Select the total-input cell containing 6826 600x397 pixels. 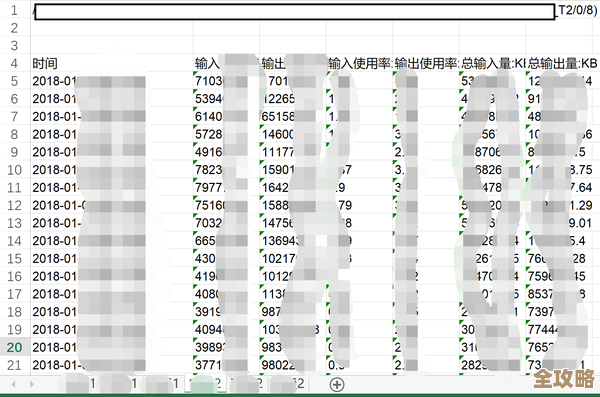pyautogui.click(x=492, y=170)
